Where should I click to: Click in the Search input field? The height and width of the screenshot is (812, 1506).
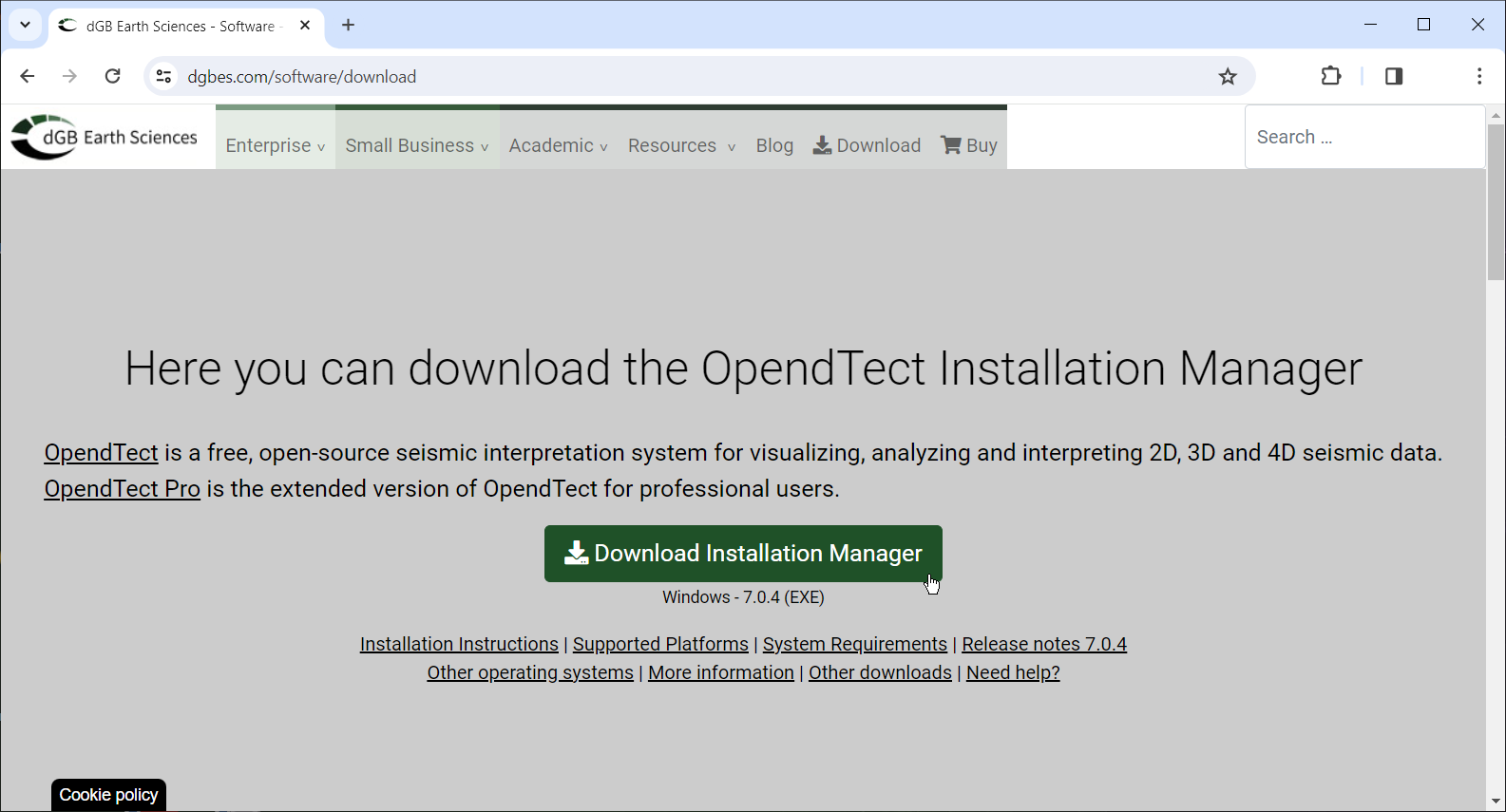(x=1363, y=138)
